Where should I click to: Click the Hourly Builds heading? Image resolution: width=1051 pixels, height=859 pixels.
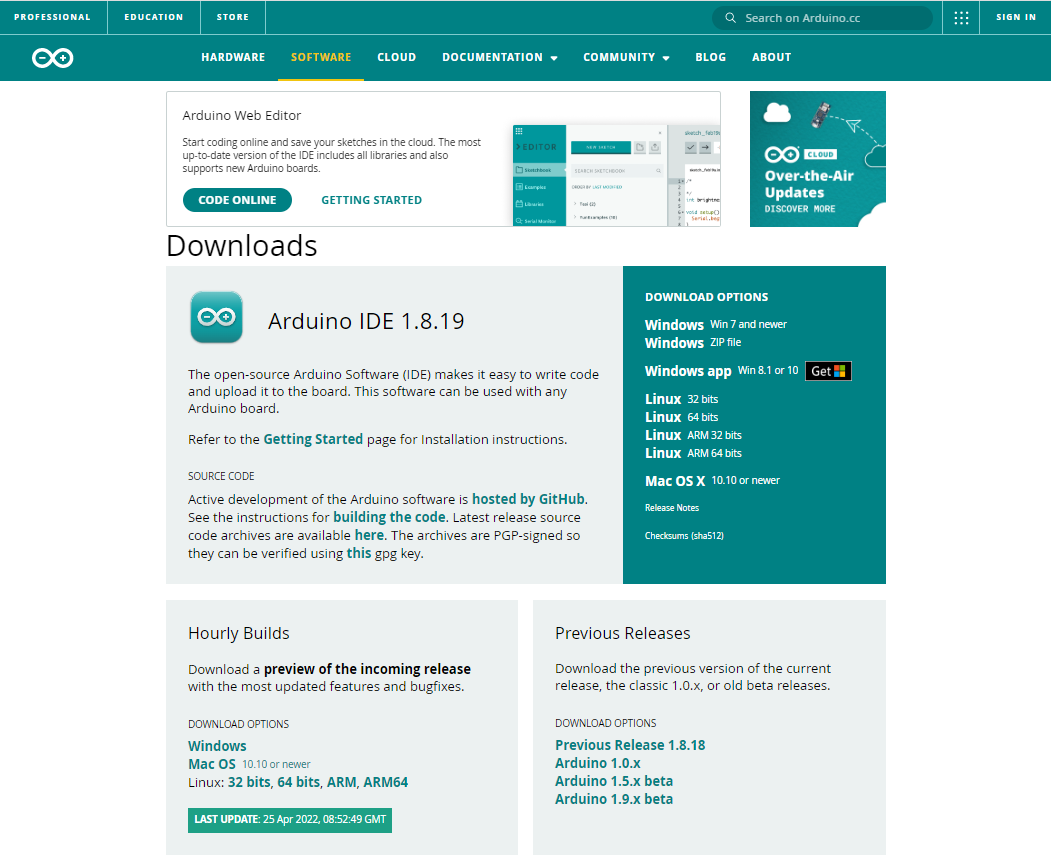(239, 634)
